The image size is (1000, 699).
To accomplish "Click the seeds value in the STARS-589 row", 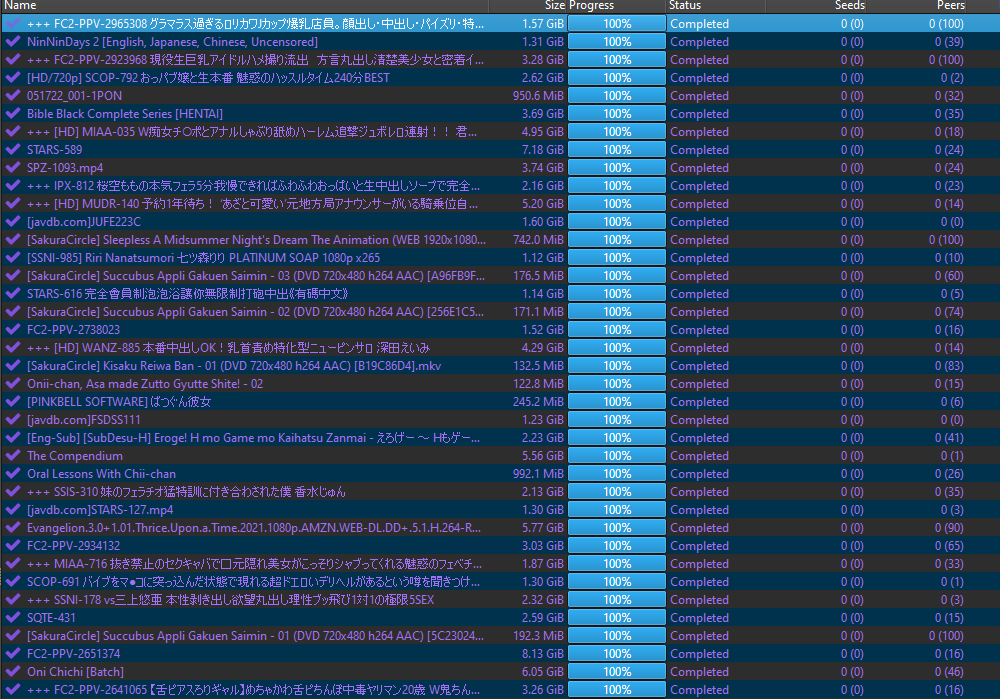I will click(x=852, y=150).
